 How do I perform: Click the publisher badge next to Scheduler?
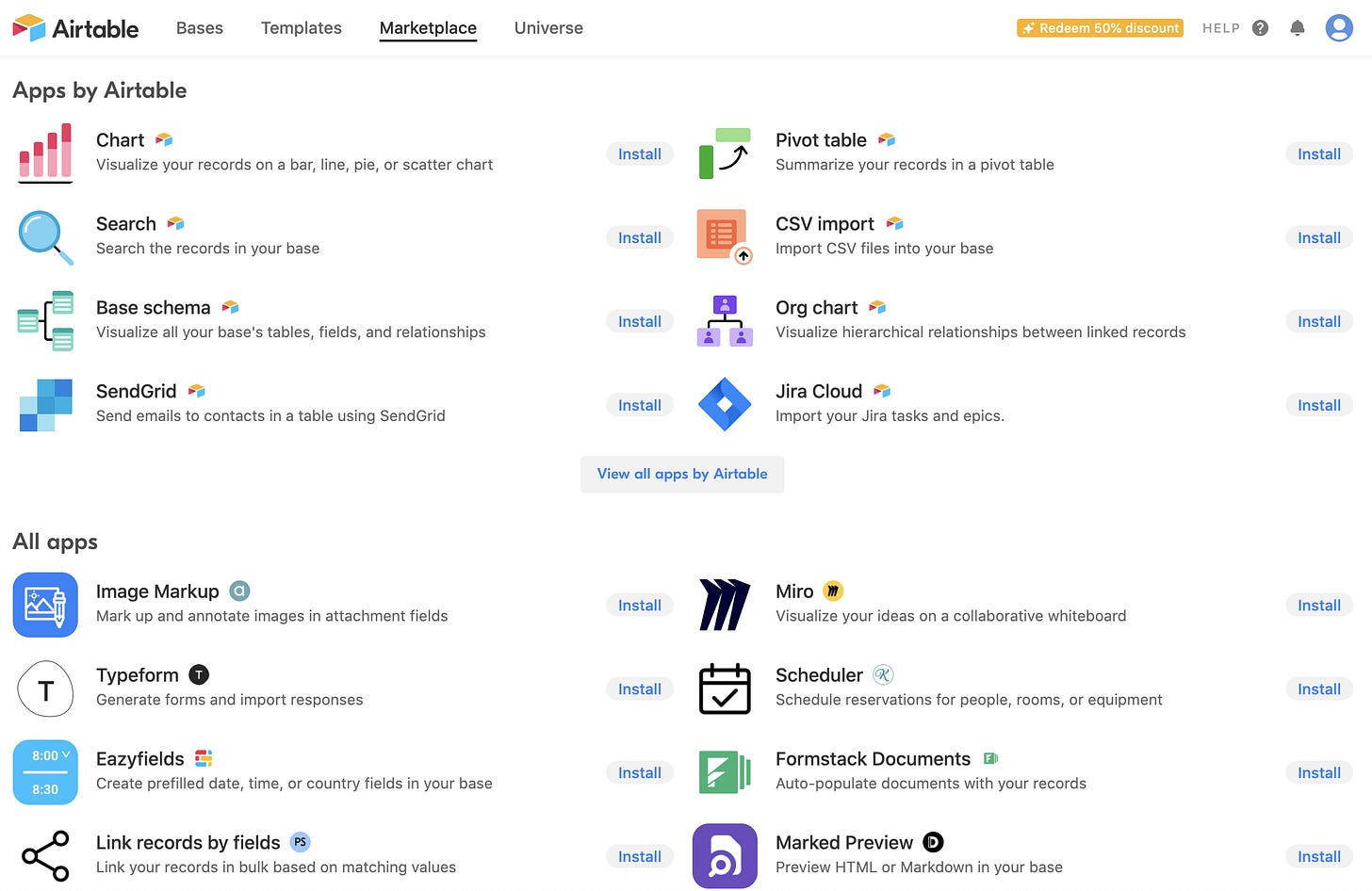(883, 675)
